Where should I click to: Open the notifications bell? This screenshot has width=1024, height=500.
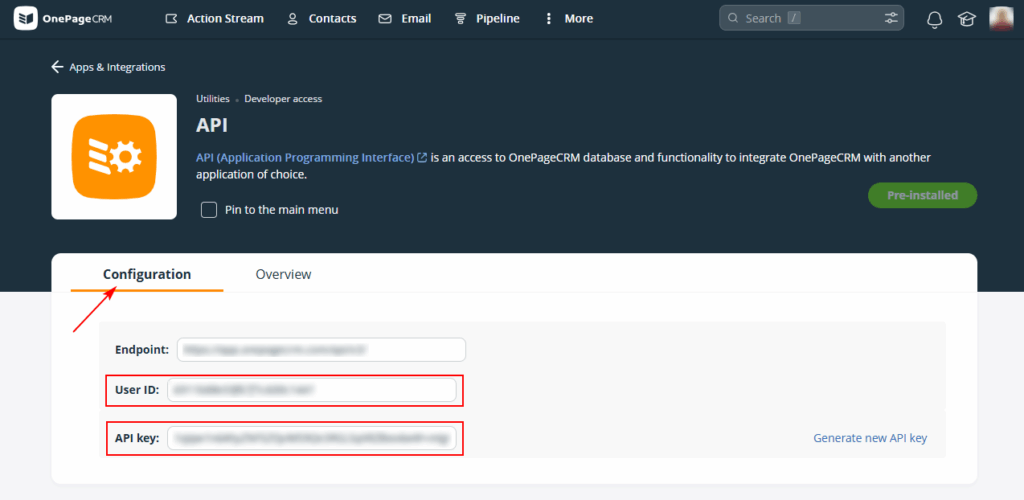tap(935, 19)
